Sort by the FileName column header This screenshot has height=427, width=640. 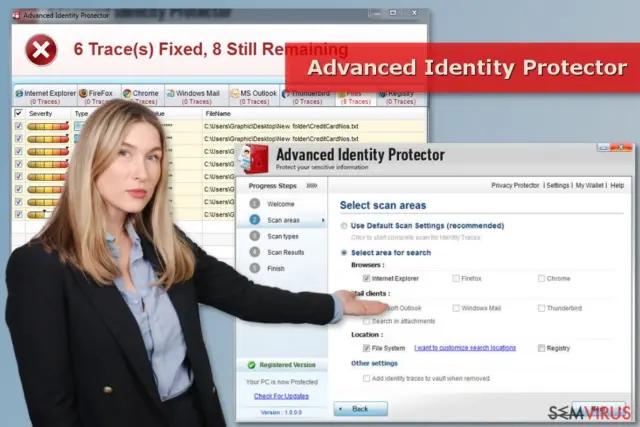click(218, 113)
